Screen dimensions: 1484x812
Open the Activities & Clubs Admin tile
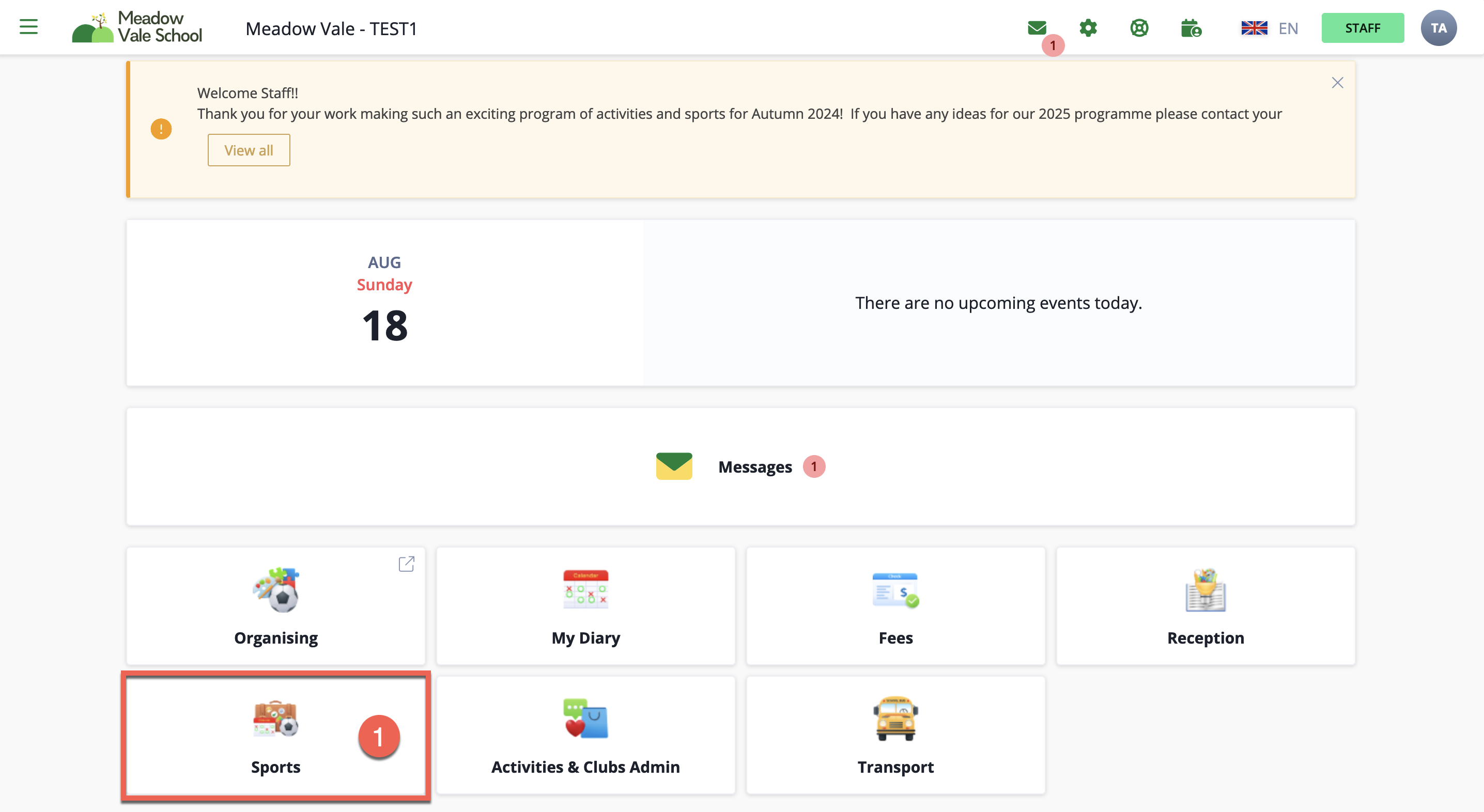coord(586,736)
